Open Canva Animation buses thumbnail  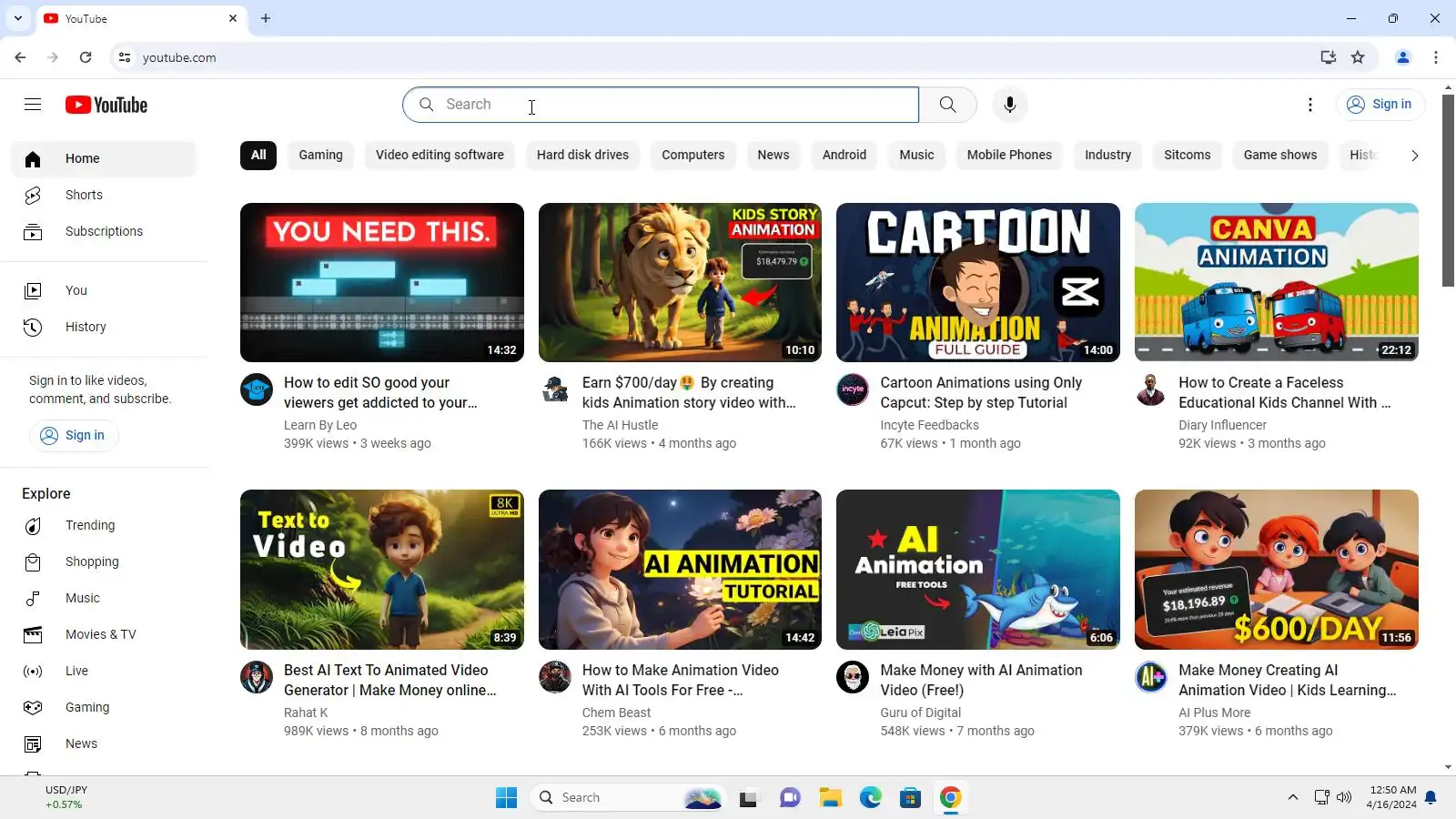point(1277,282)
